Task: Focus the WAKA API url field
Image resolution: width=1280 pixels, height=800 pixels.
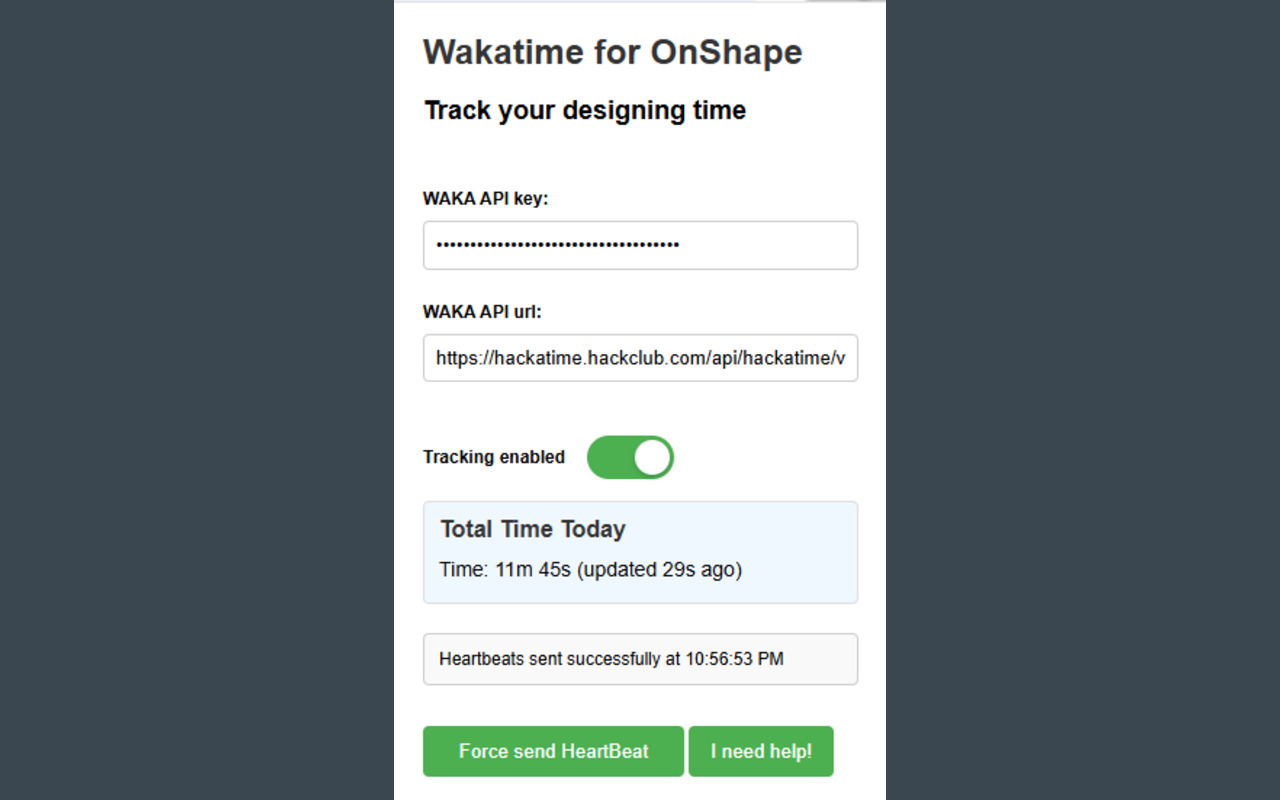Action: pyautogui.click(x=640, y=358)
